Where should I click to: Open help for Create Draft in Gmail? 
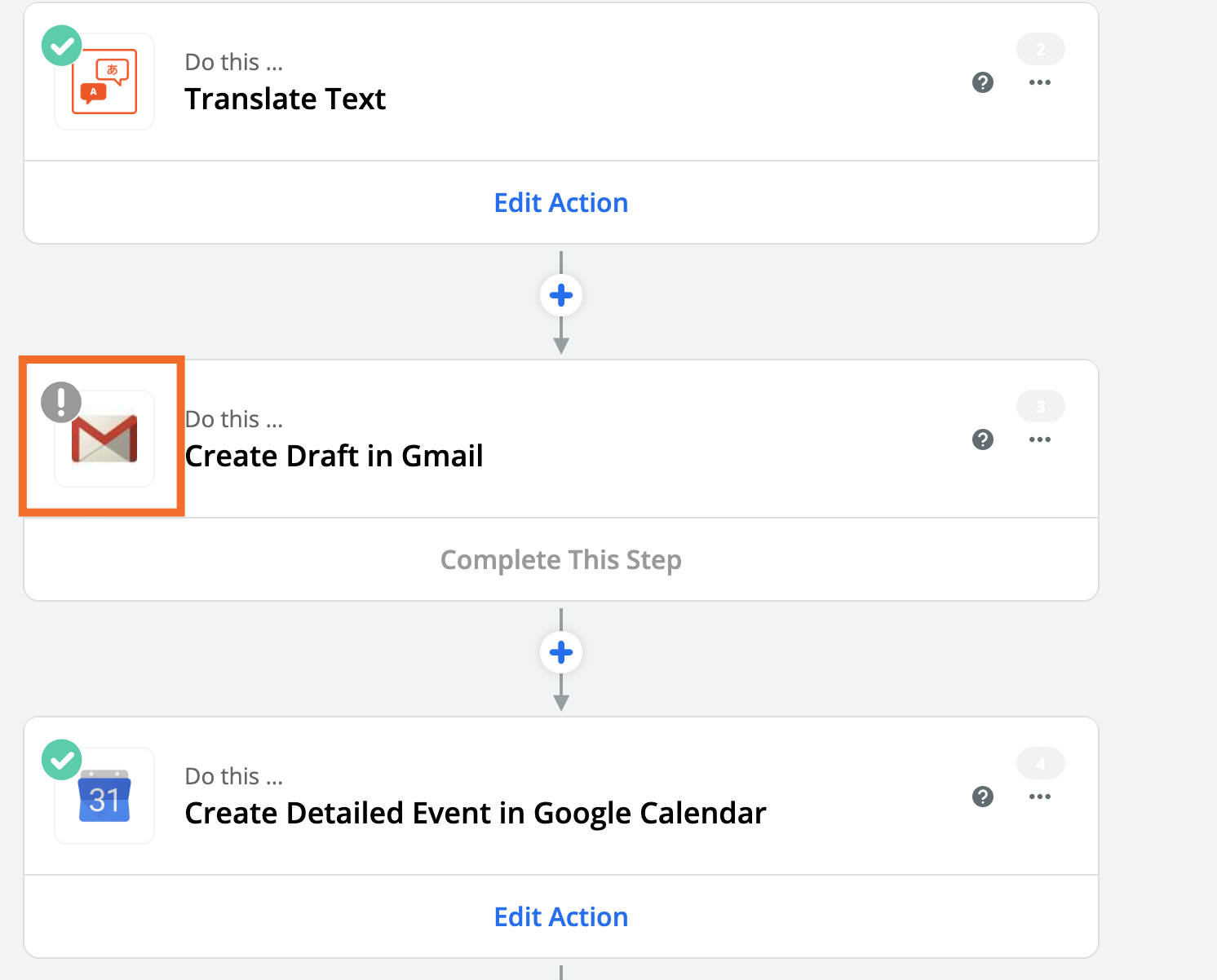pos(983,439)
